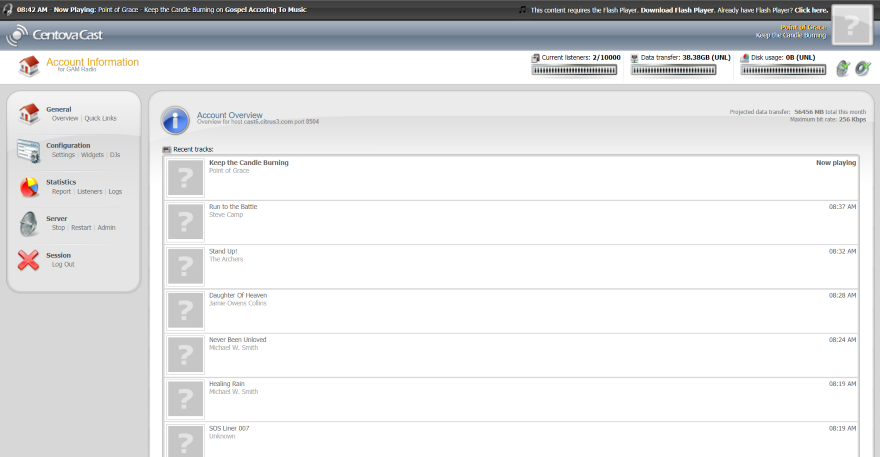
Task: Click the track title Never Been Unloved
Action: 237,340
